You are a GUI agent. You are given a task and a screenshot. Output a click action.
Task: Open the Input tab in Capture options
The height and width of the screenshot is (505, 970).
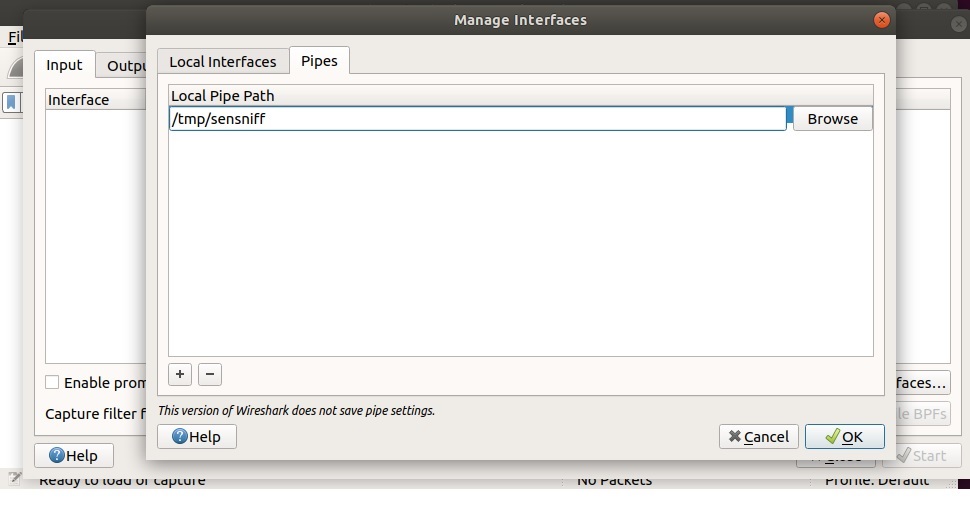[64, 65]
